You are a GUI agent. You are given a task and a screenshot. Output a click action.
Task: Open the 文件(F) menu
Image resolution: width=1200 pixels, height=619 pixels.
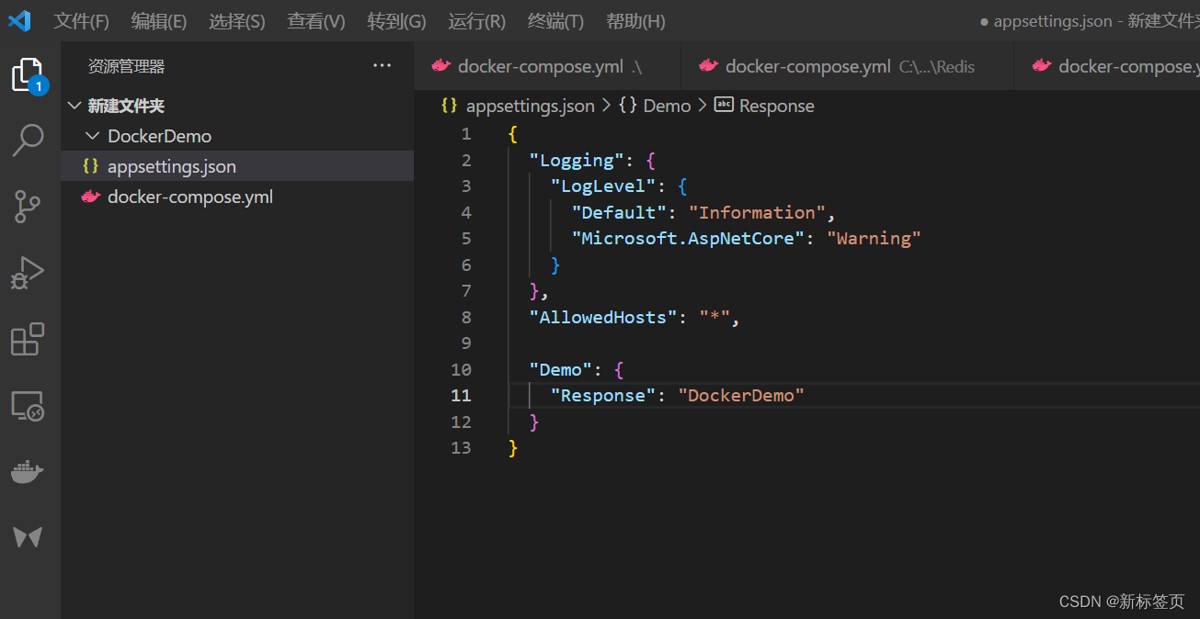(x=81, y=21)
